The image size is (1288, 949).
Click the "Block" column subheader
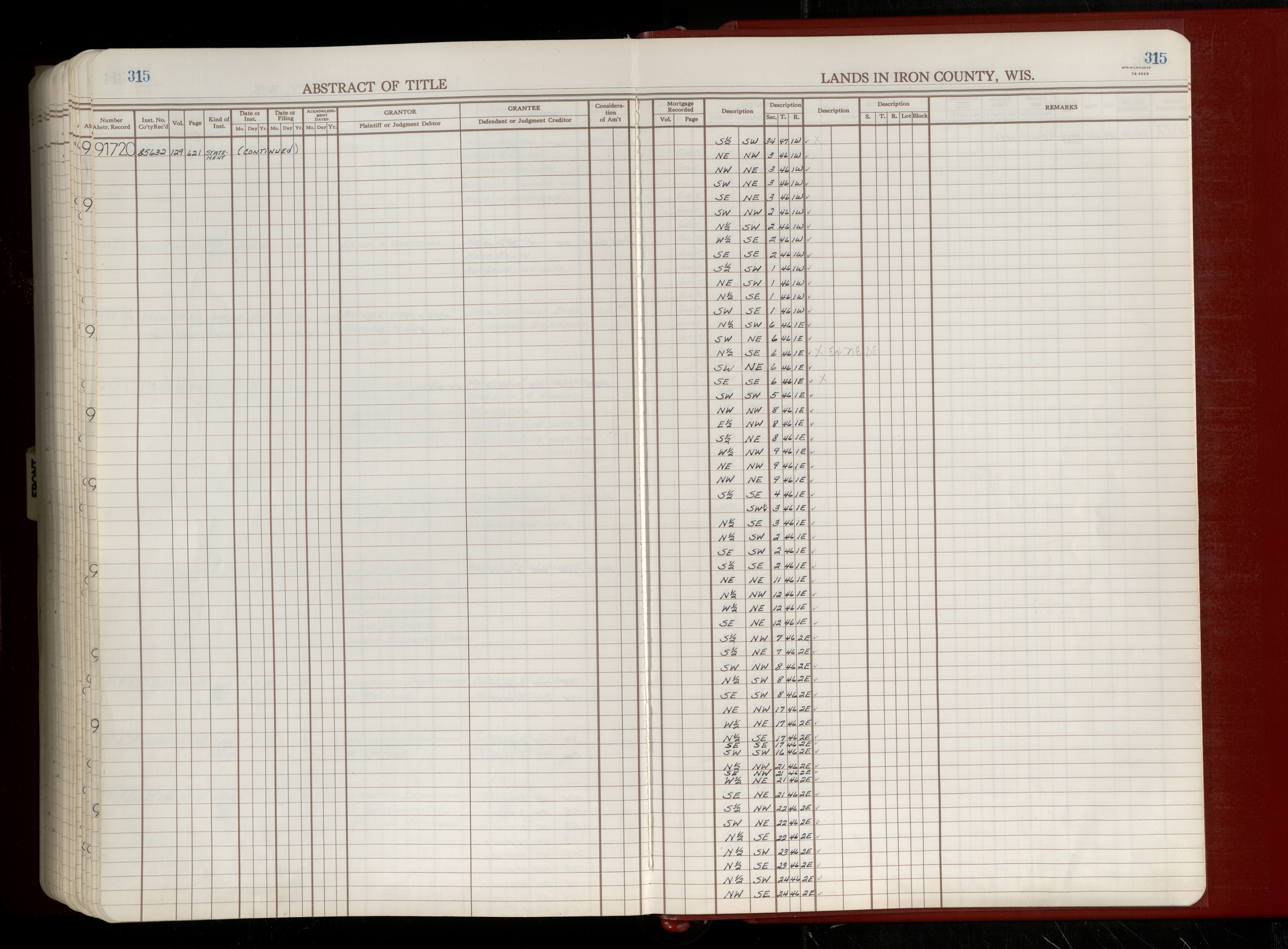pyautogui.click(x=920, y=116)
